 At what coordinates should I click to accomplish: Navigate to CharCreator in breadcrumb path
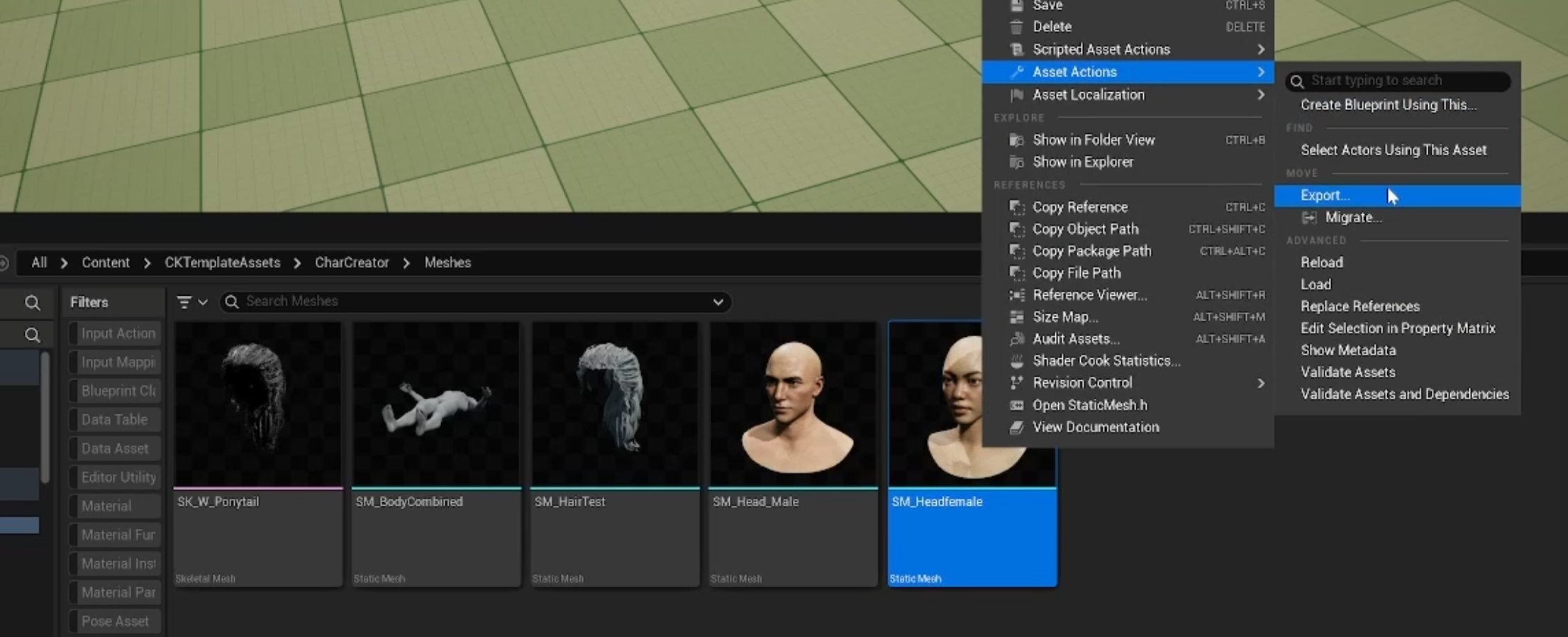click(352, 262)
